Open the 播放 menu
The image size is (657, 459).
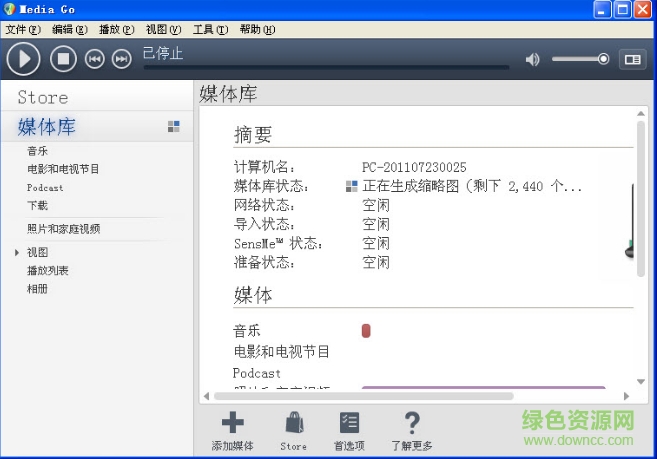(116, 29)
